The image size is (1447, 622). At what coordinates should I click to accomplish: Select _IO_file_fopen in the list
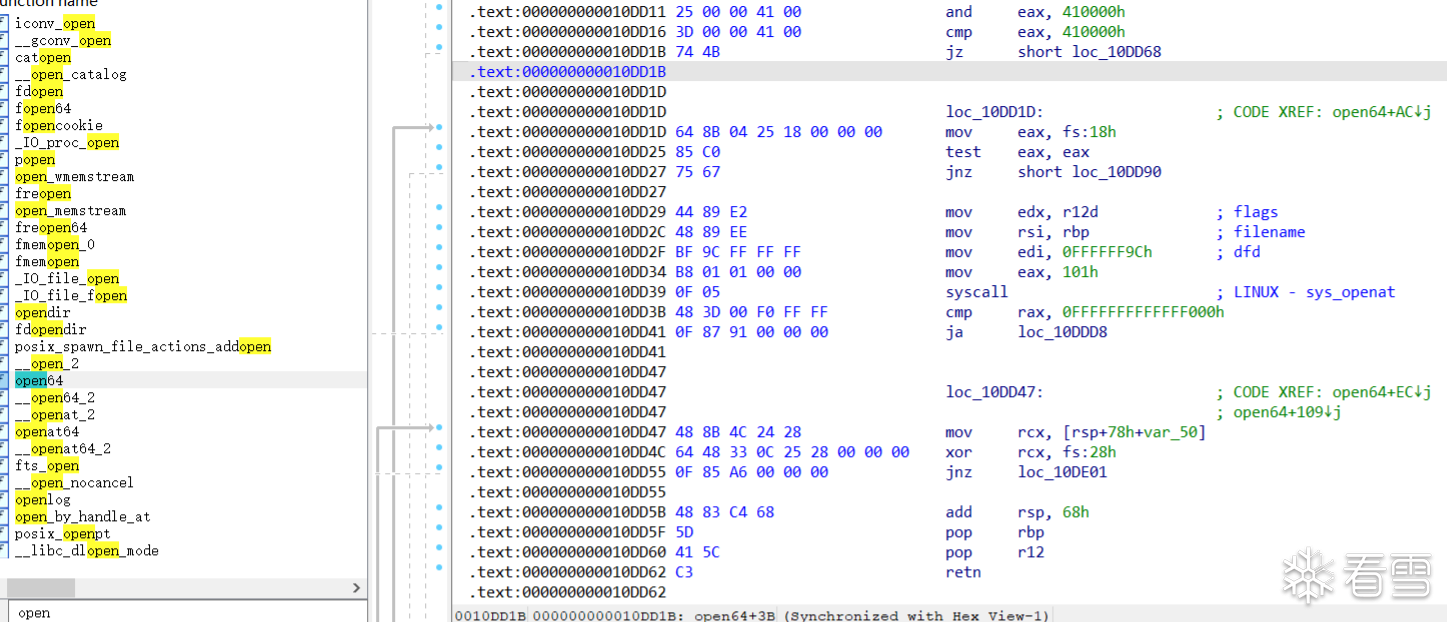[x=70, y=295]
